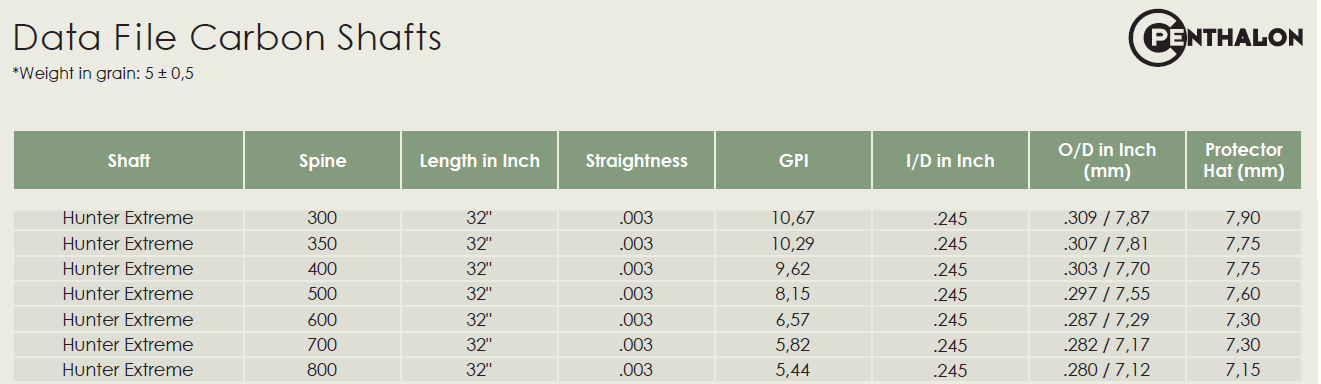Select the O/D value .309 / 7,87
This screenshot has width=1321, height=384.
coord(1107,218)
